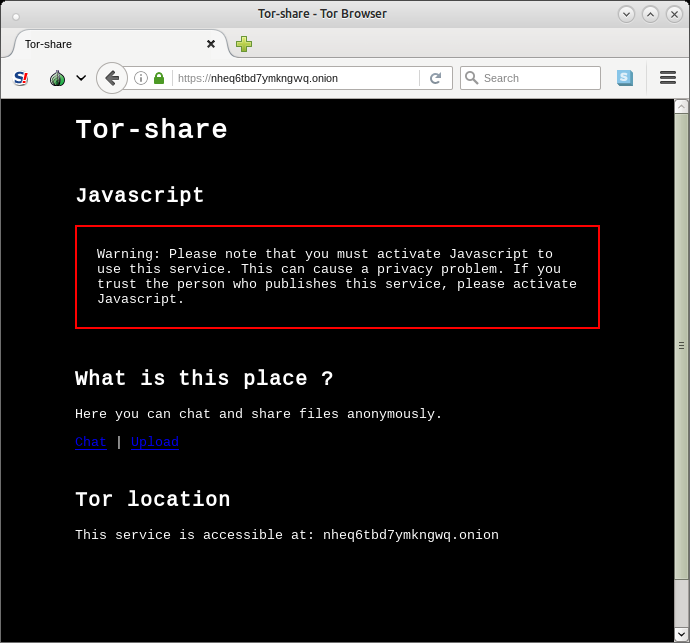Screen dimensions: 690x643
Task: Click the search magnifier icon
Action: point(471,78)
